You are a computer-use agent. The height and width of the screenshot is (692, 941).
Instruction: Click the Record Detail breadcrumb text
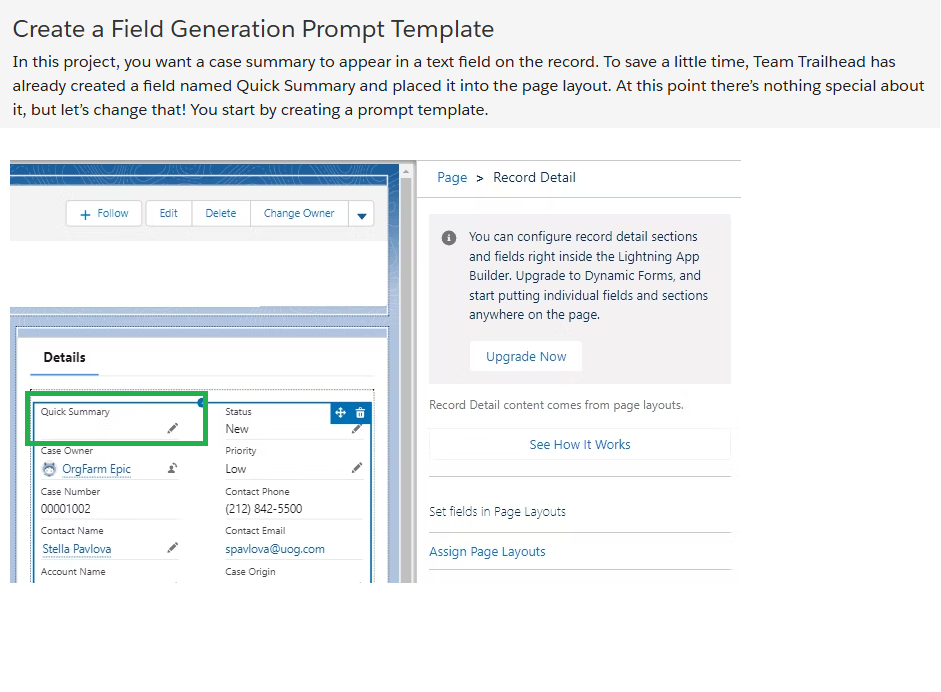click(534, 178)
